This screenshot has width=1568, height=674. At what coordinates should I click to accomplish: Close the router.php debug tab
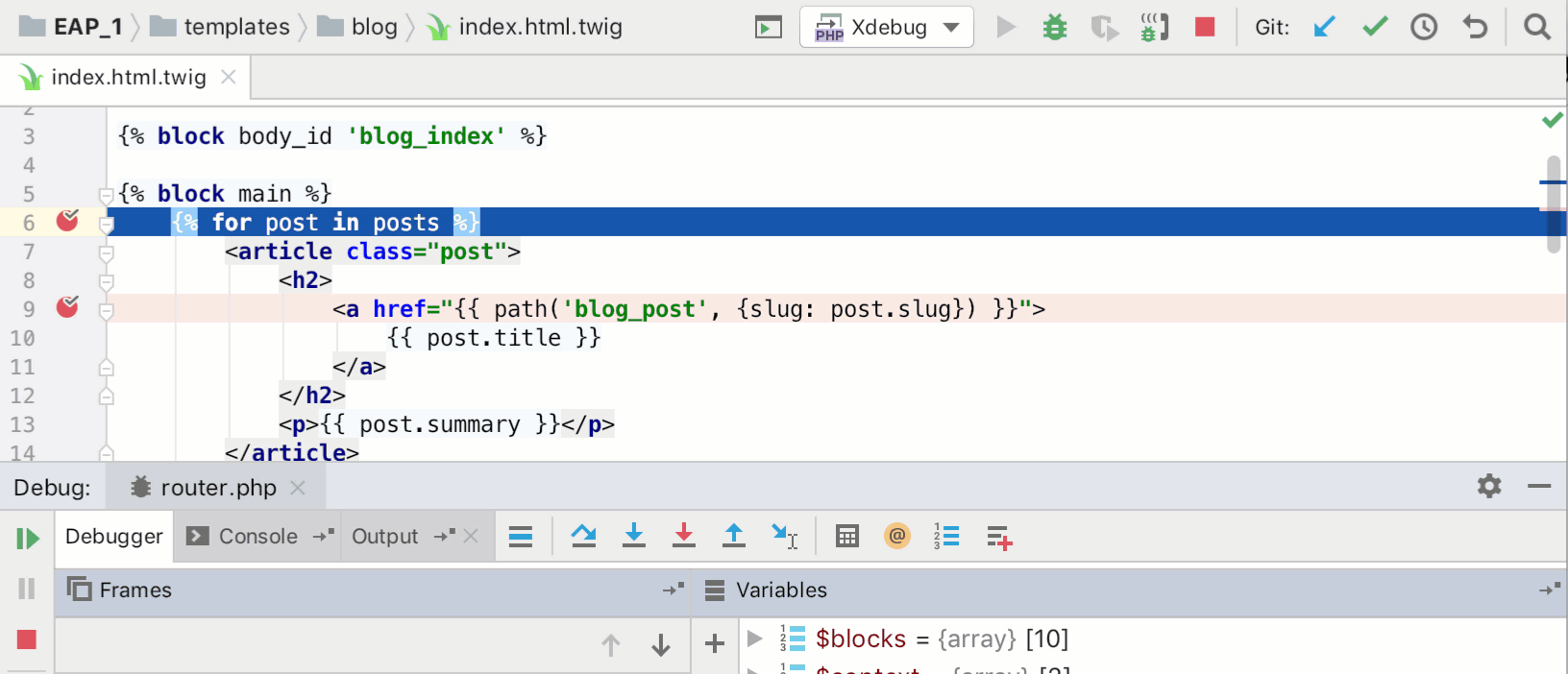click(x=298, y=488)
